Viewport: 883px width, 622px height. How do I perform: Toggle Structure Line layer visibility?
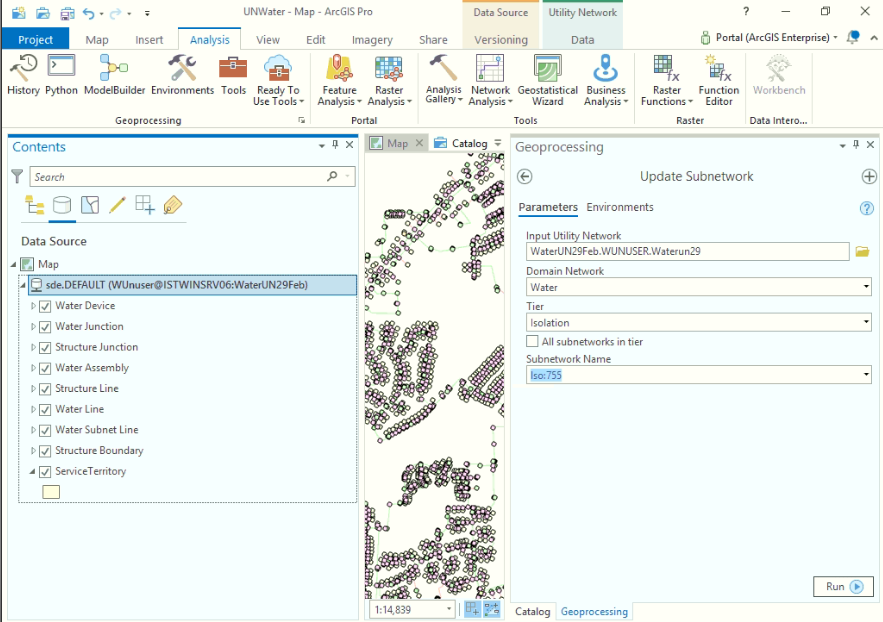click(x=45, y=389)
